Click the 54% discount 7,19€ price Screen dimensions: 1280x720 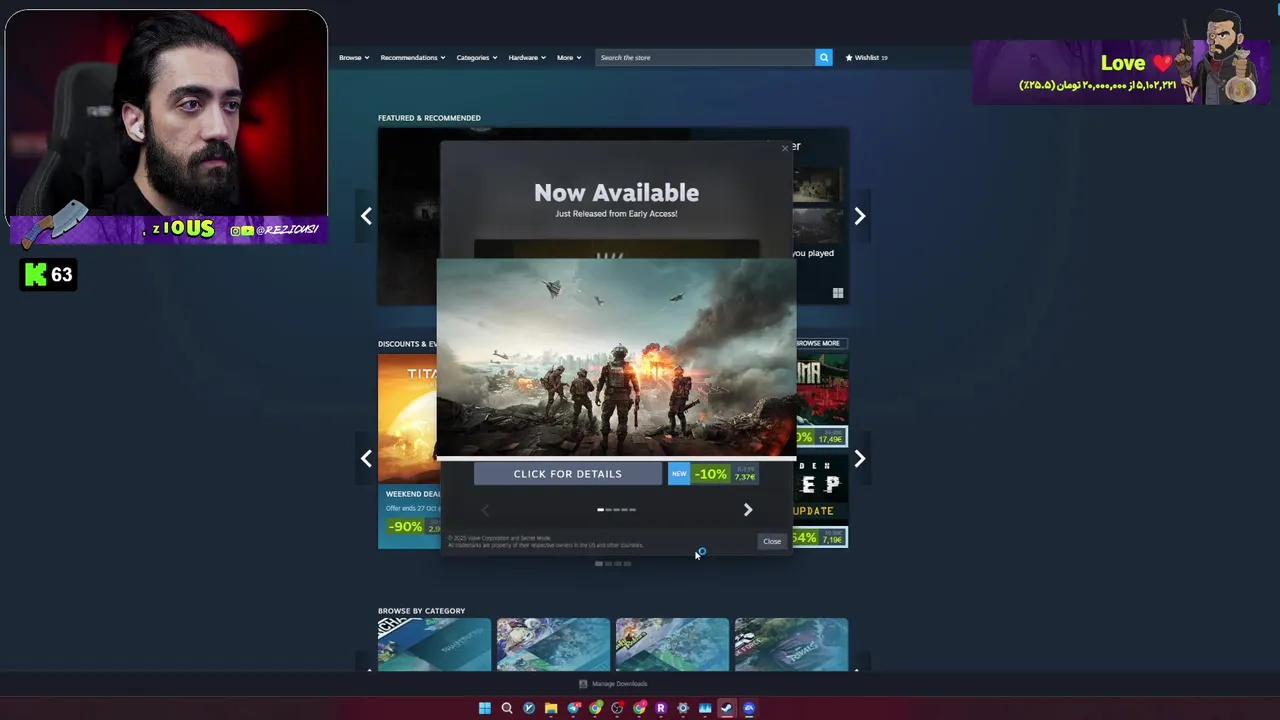(820, 538)
